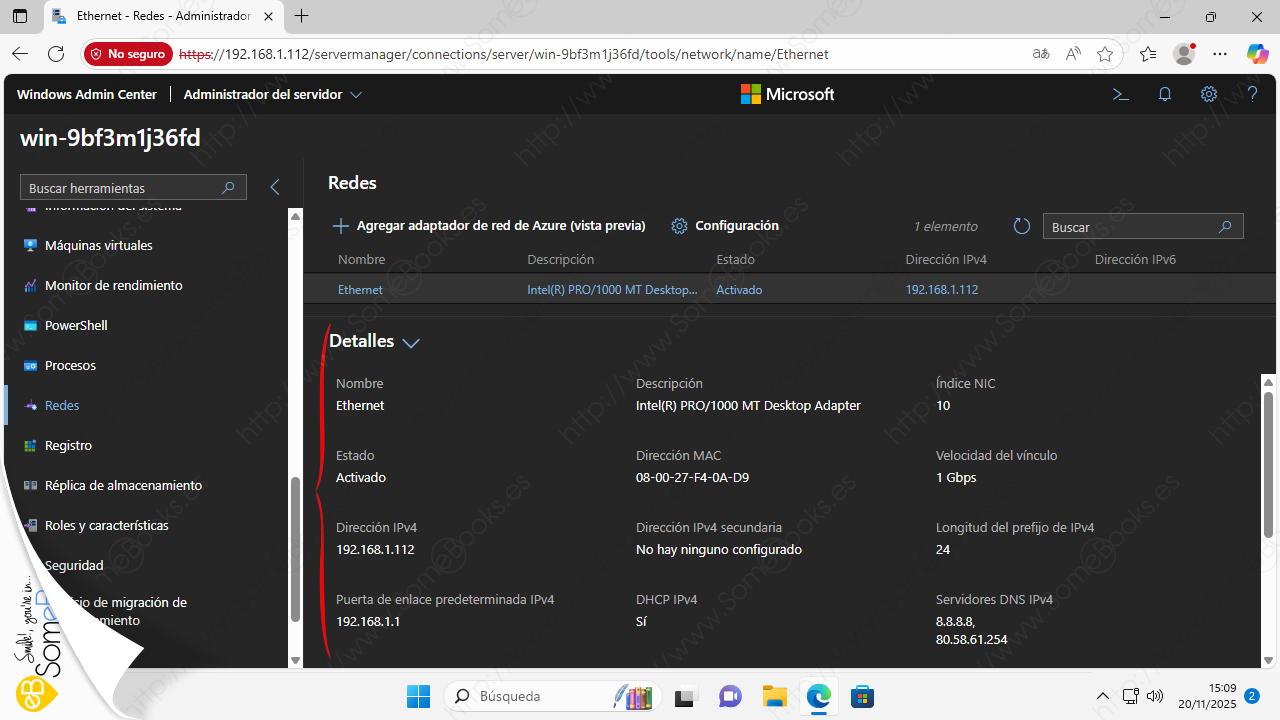Image resolution: width=1280 pixels, height=720 pixels.
Task: Select PowerShell in the tools list
Action: point(76,325)
